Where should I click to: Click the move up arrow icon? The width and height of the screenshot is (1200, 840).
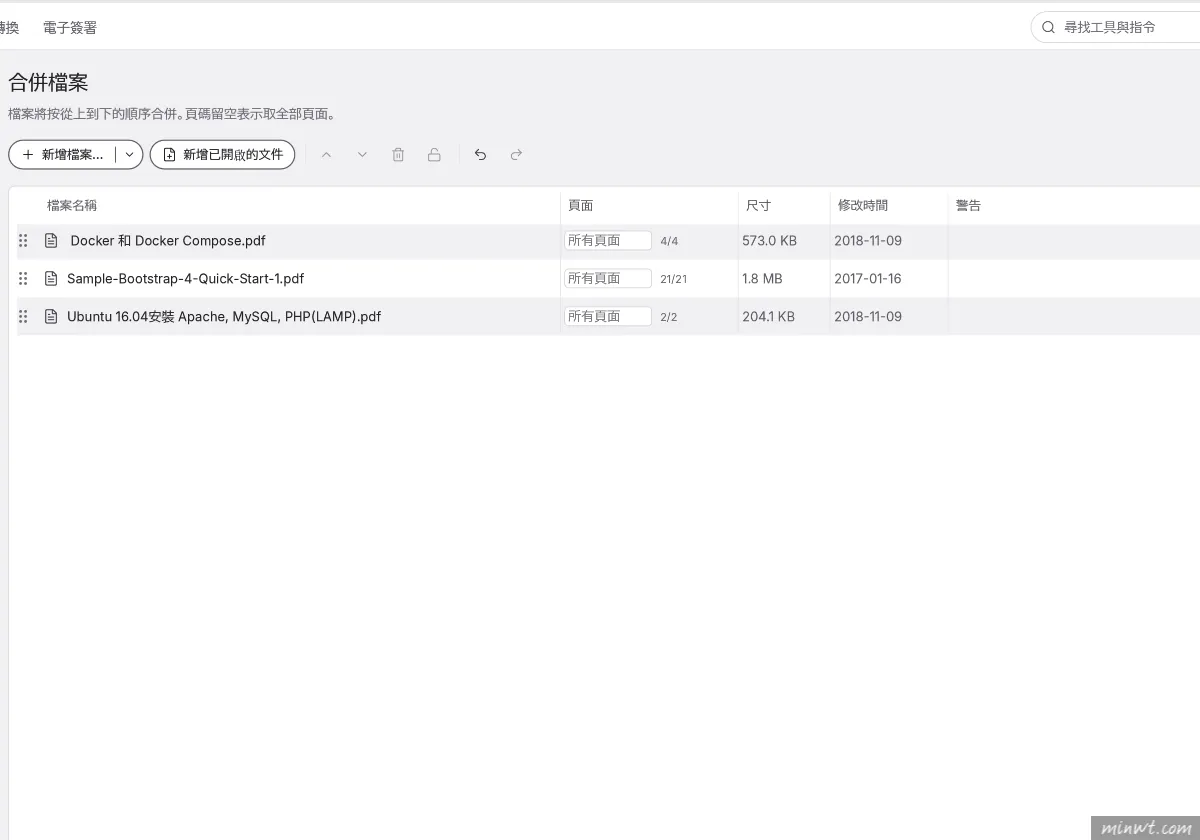pyautogui.click(x=326, y=155)
